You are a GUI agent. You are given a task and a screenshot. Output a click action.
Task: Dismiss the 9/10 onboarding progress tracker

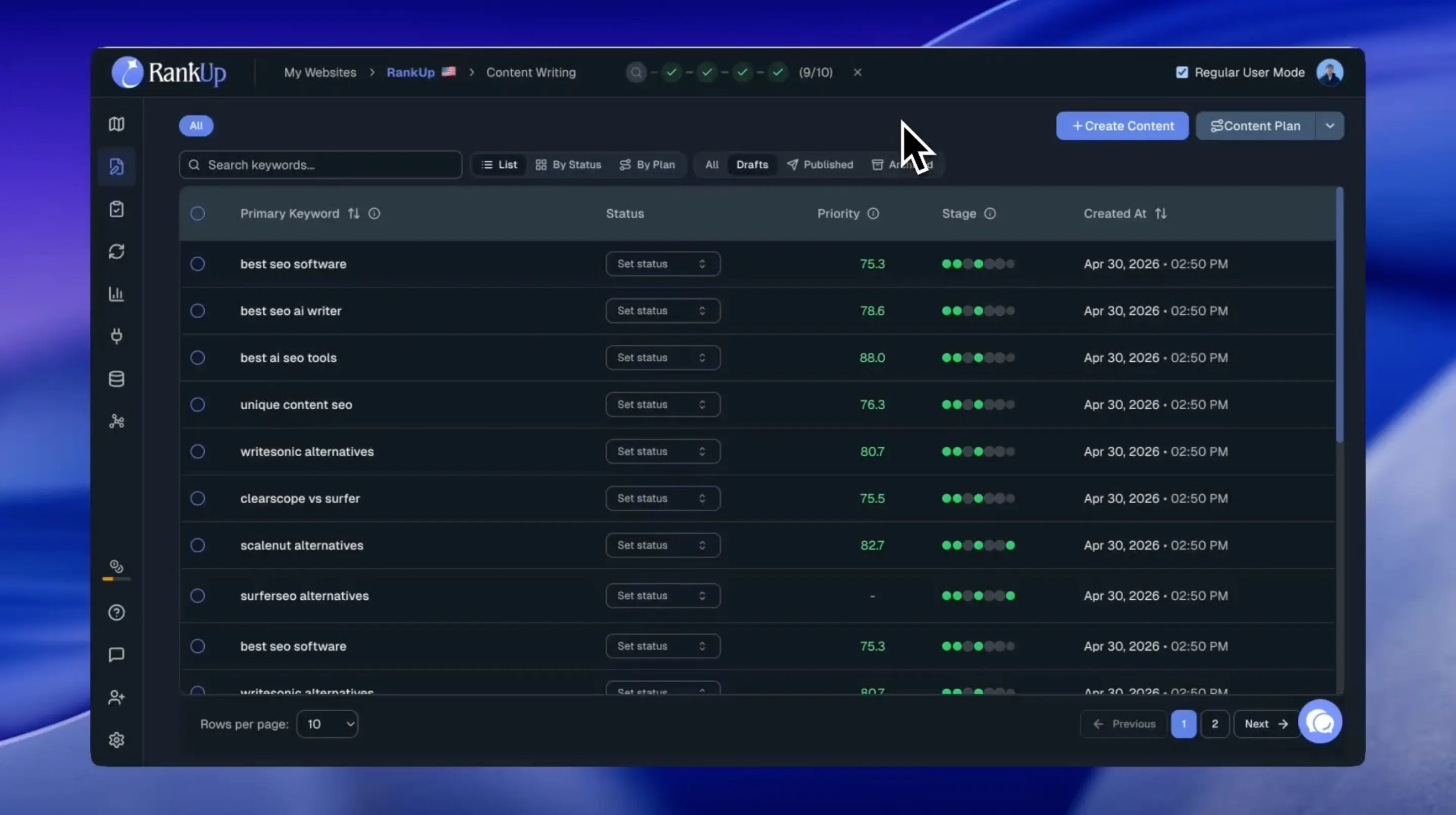[x=857, y=72]
